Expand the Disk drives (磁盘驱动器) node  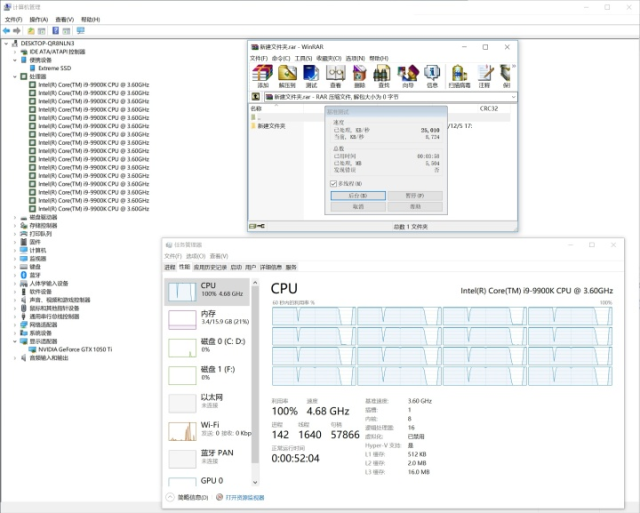click(x=14, y=217)
